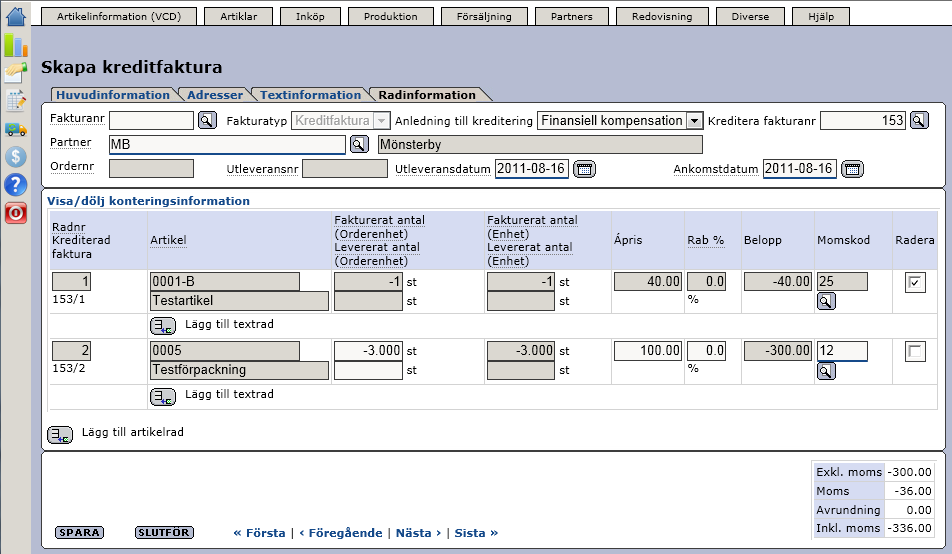The width and height of the screenshot is (952, 554).
Task: Add text row under Testartikel
Action: pyautogui.click(x=163, y=326)
